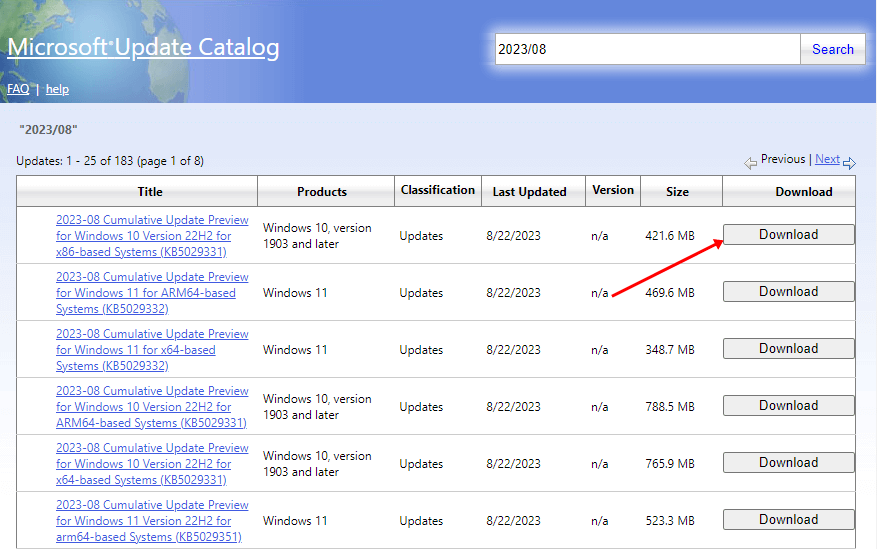Sort by Size column header
877x549 pixels.
(x=679, y=191)
